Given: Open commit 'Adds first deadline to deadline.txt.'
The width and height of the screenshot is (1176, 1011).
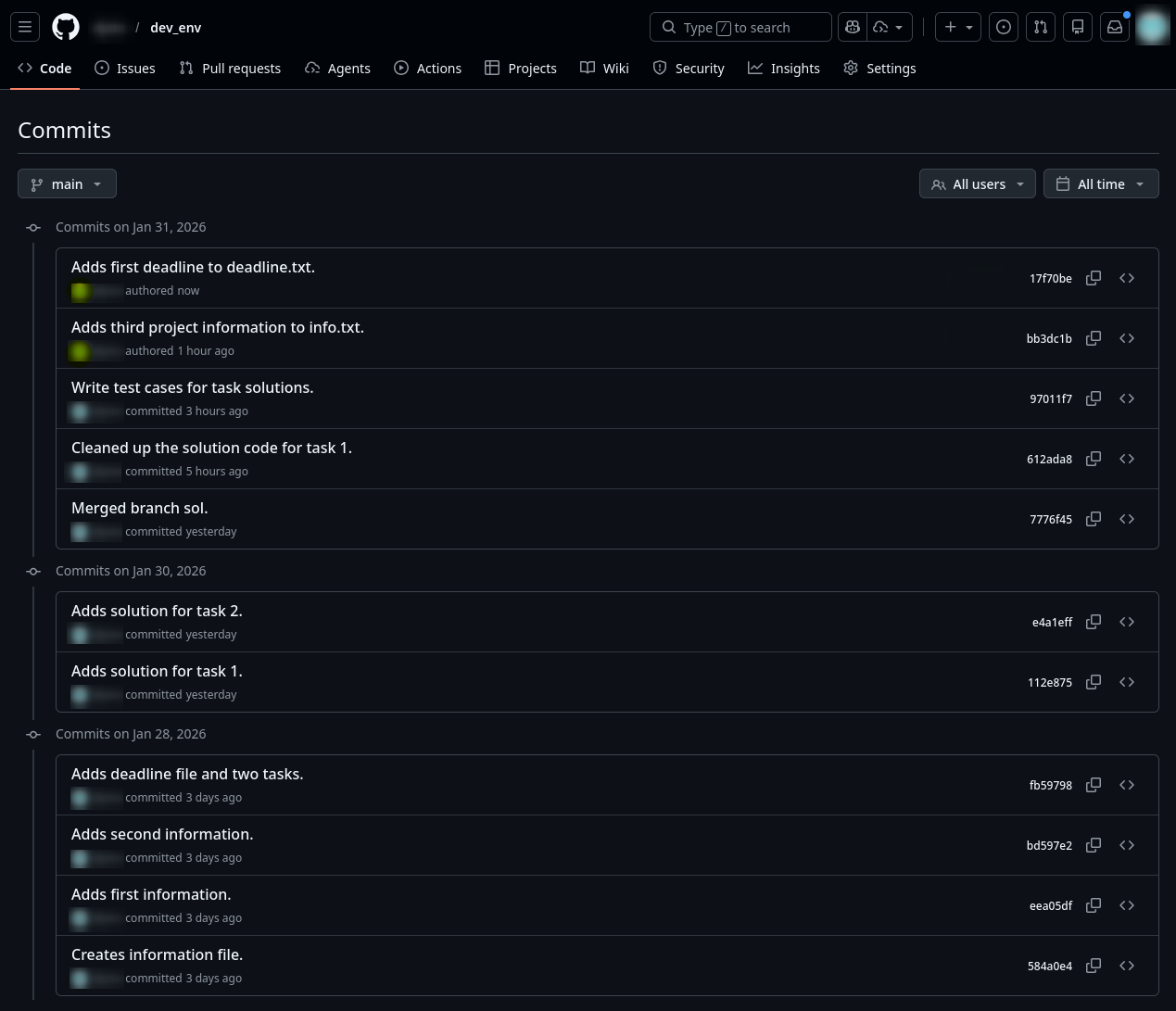Looking at the screenshot, I should (x=193, y=267).
